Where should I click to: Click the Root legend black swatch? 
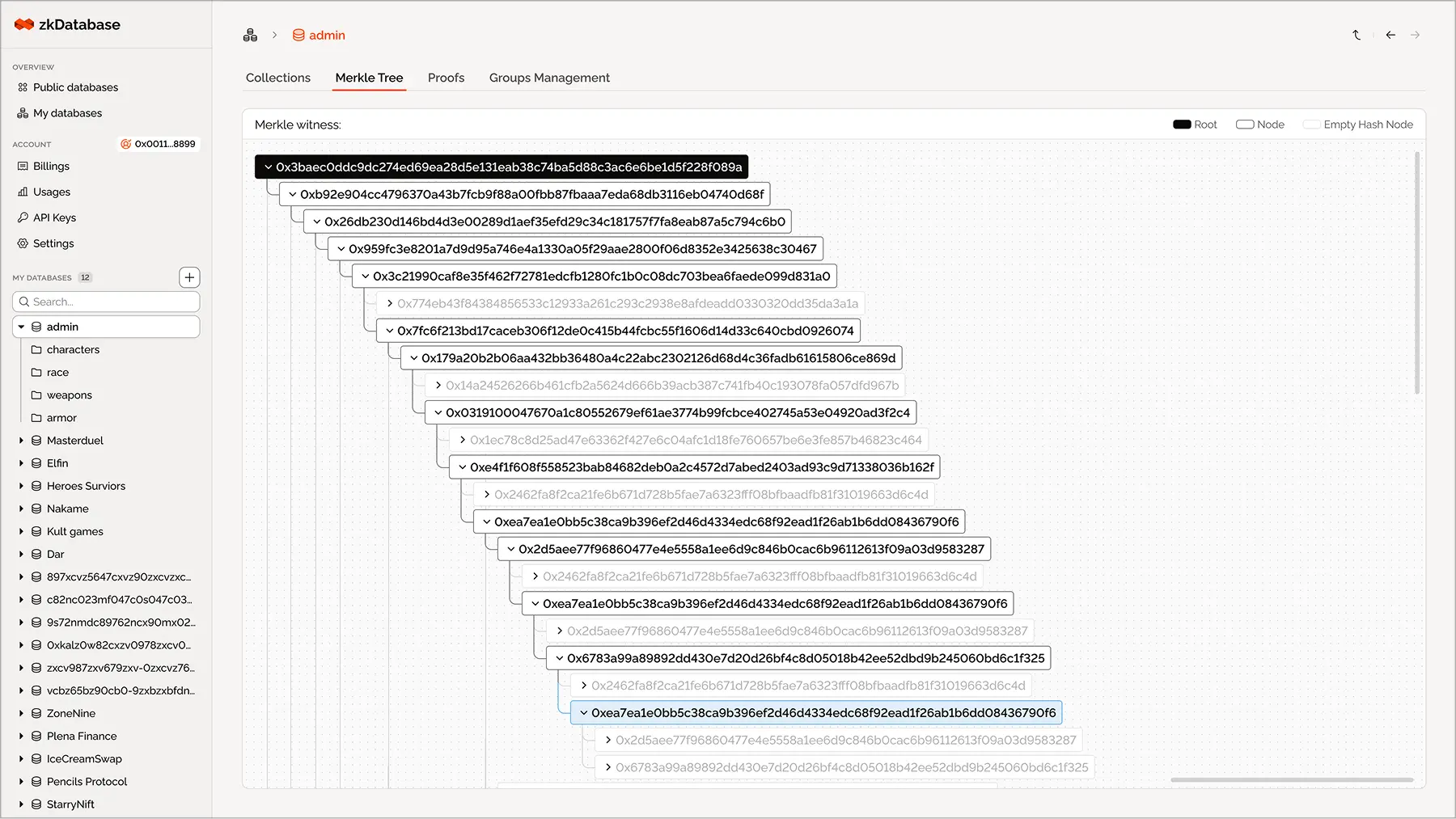point(1182,125)
